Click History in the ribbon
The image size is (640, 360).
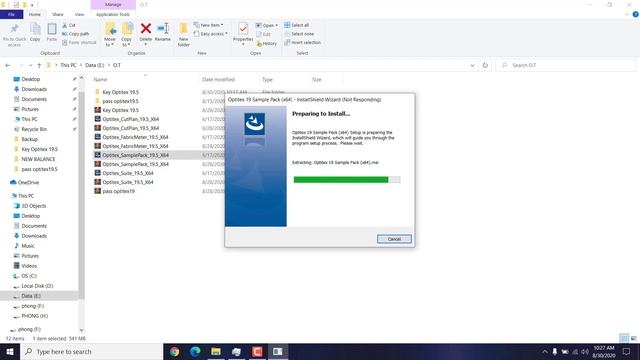click(267, 43)
